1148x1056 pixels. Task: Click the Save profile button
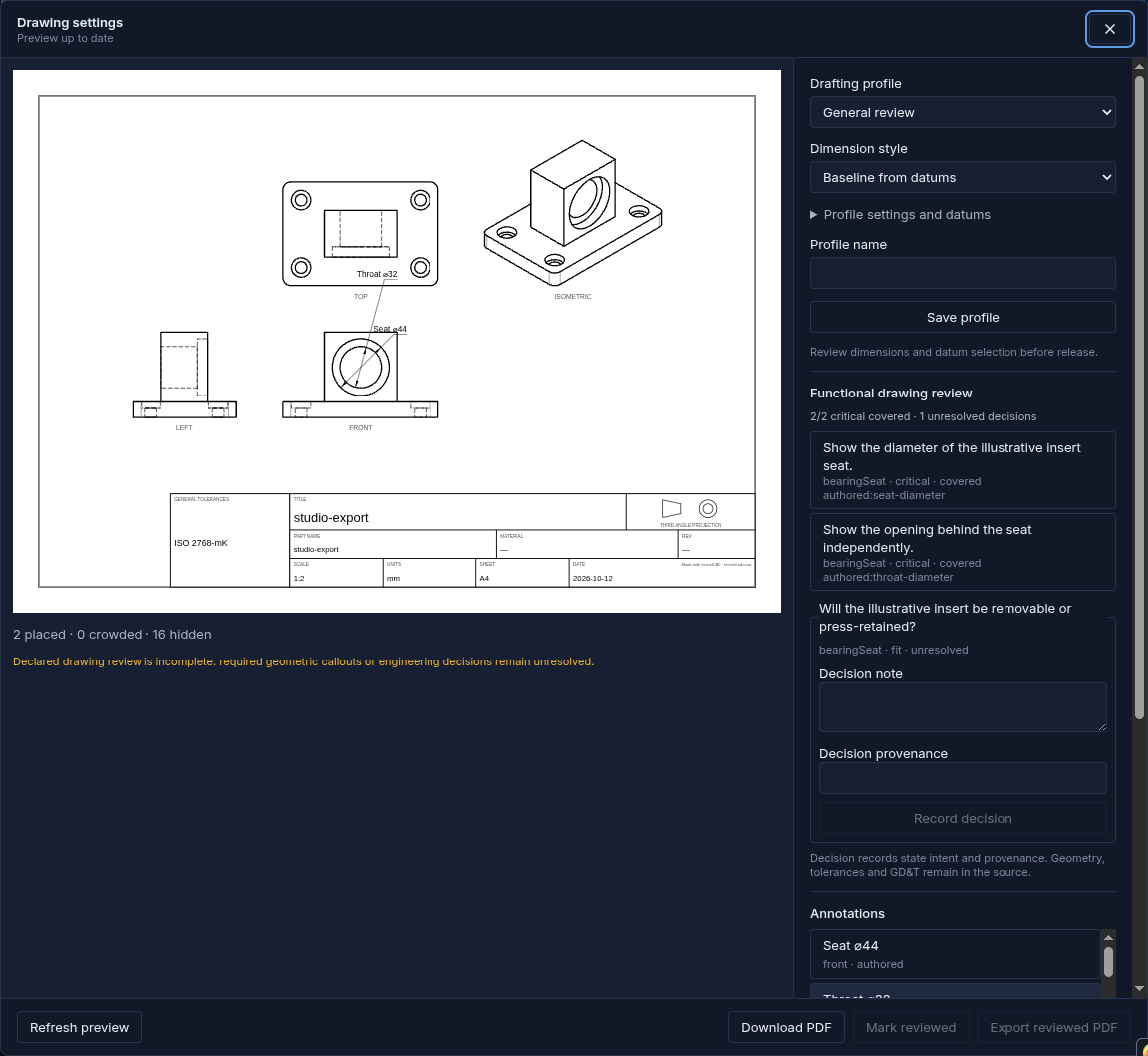[x=962, y=318]
